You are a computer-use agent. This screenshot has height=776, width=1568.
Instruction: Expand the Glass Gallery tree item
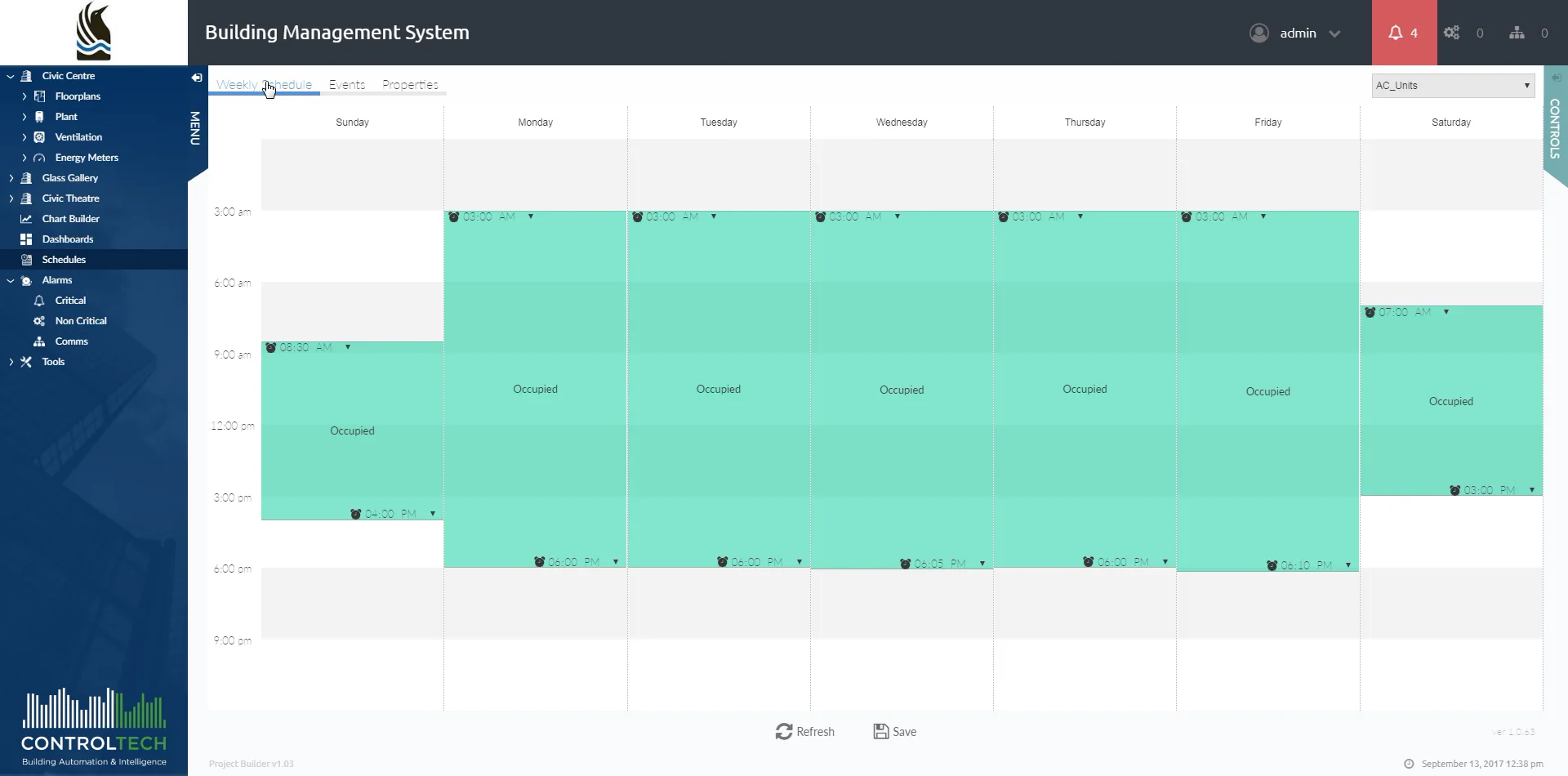[x=11, y=177]
